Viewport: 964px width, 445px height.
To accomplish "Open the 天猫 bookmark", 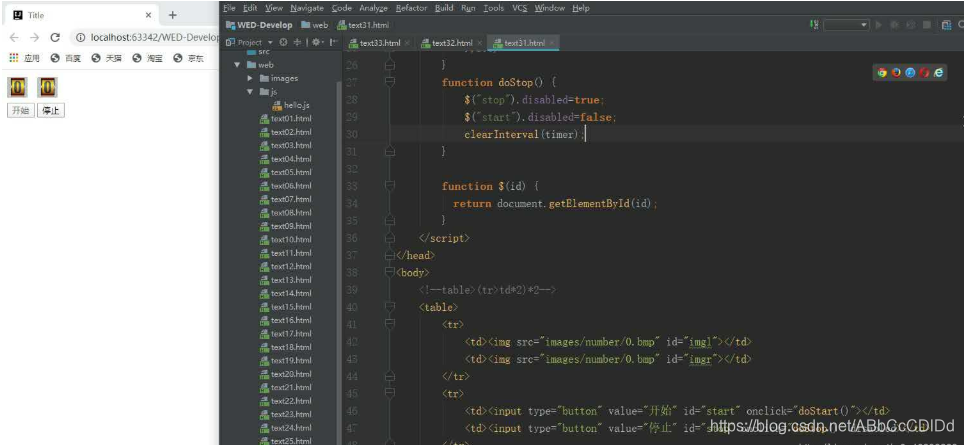I will [x=106, y=58].
